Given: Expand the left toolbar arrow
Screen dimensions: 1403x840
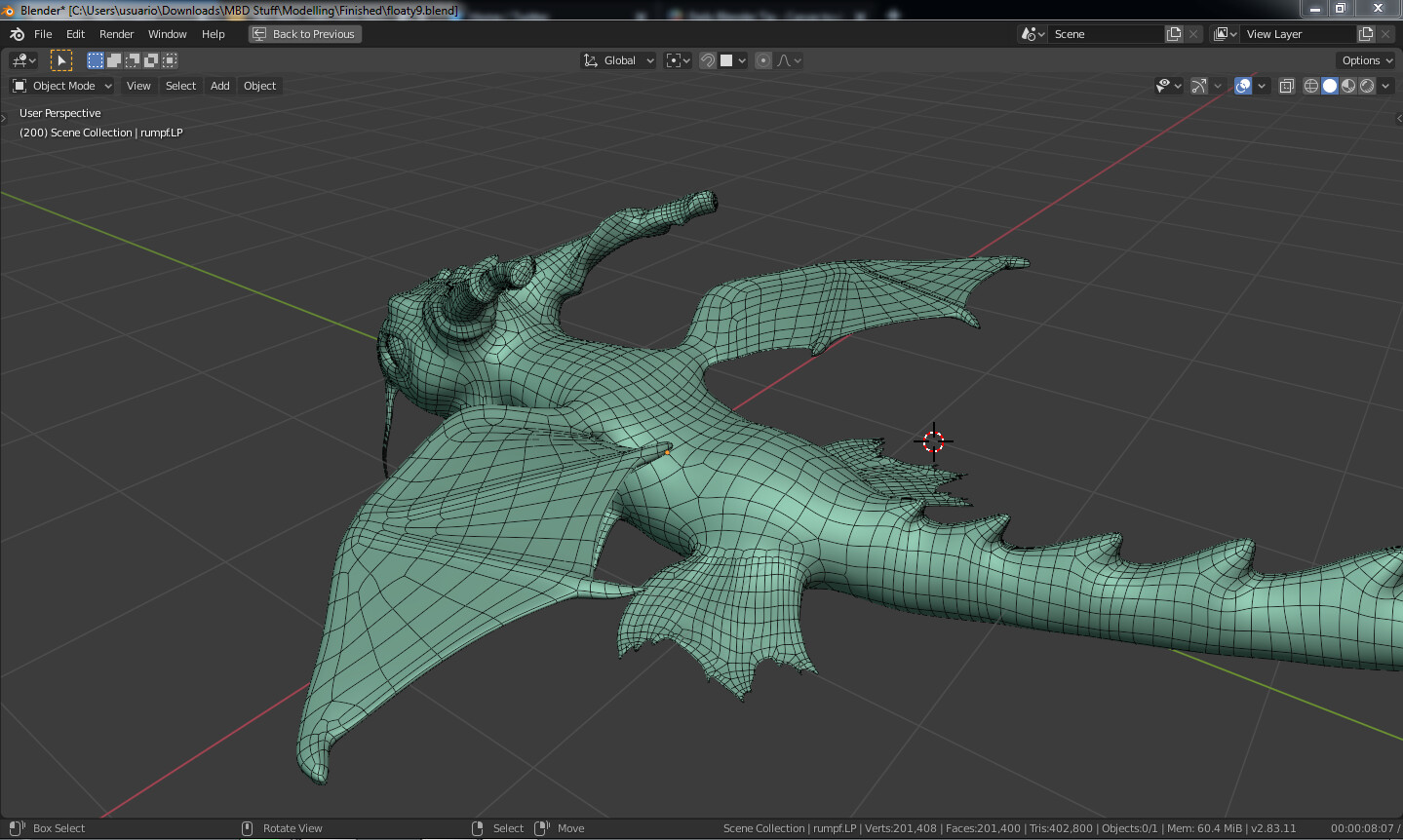Looking at the screenshot, I should (3, 118).
